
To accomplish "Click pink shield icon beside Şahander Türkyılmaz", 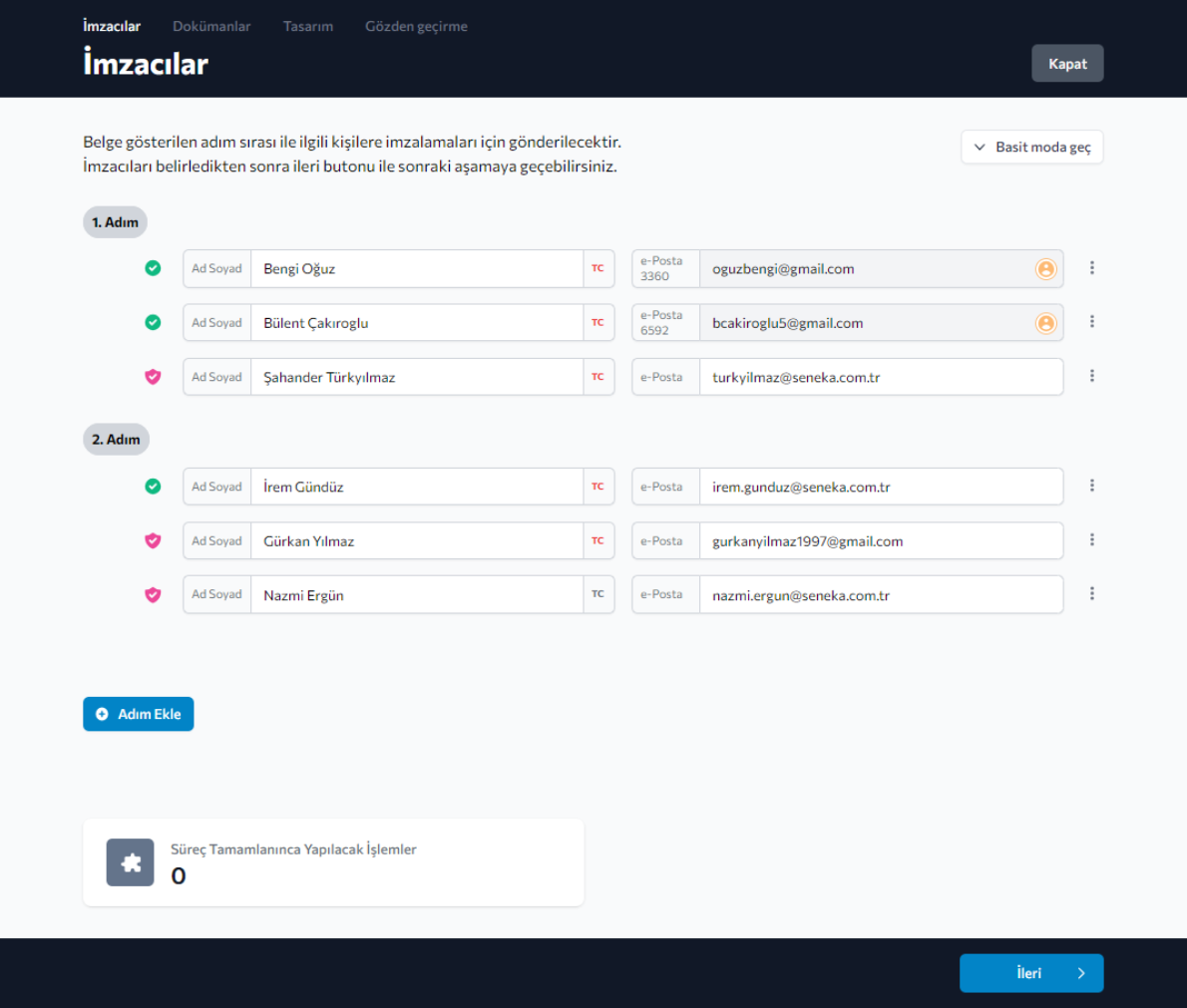I will [153, 377].
